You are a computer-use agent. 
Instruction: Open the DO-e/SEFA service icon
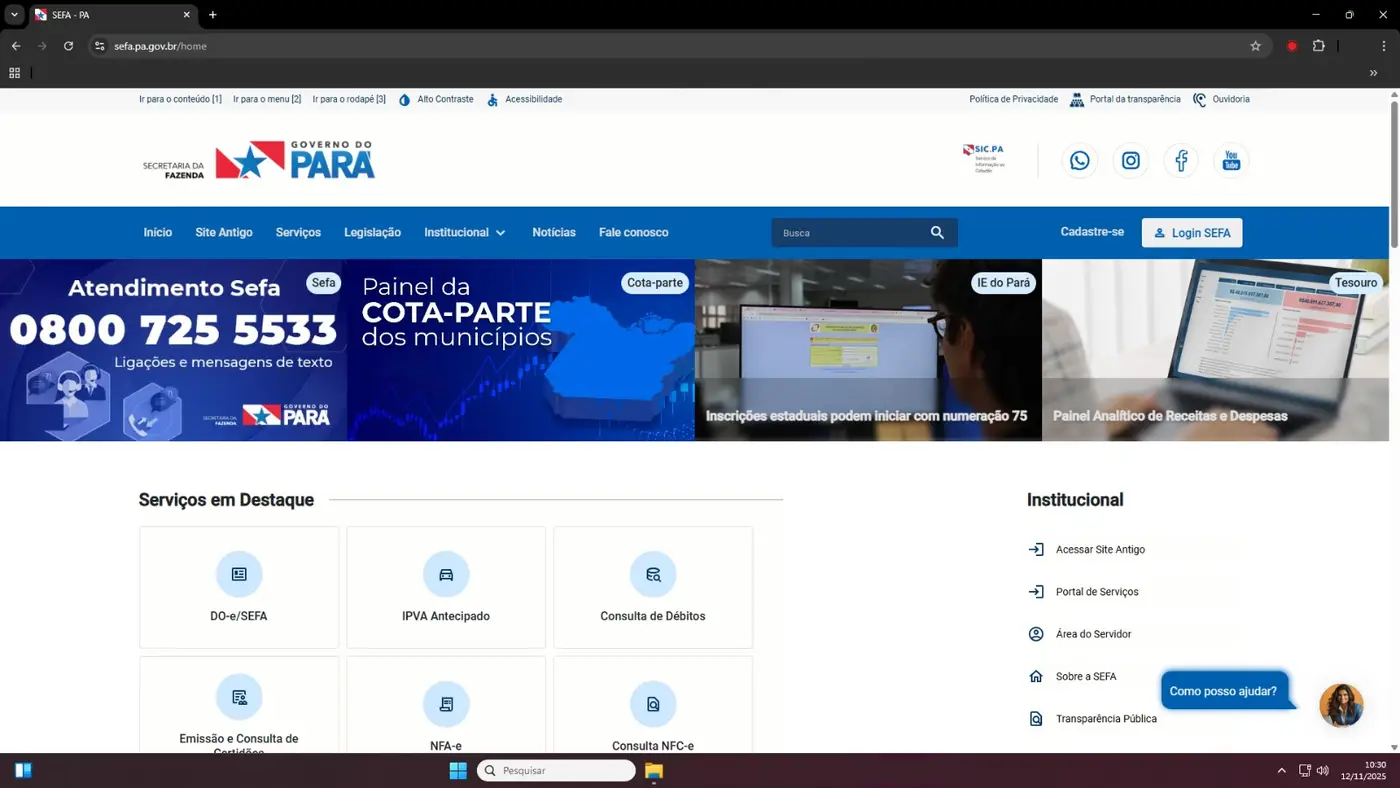coord(239,575)
